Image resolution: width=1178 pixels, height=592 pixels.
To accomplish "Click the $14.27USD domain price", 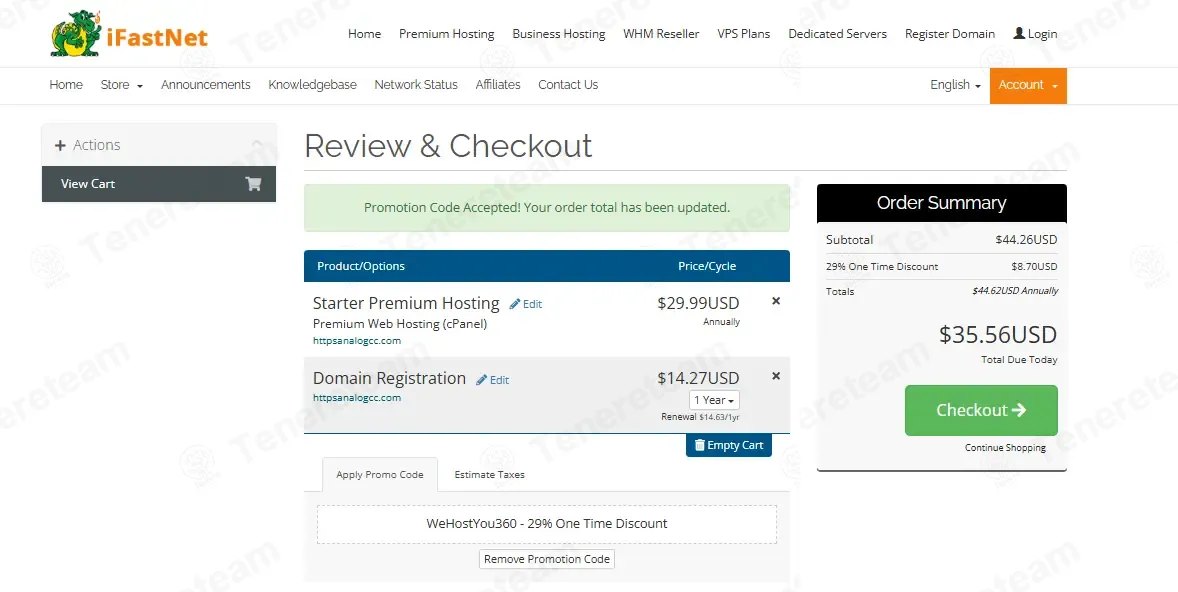I will (698, 378).
